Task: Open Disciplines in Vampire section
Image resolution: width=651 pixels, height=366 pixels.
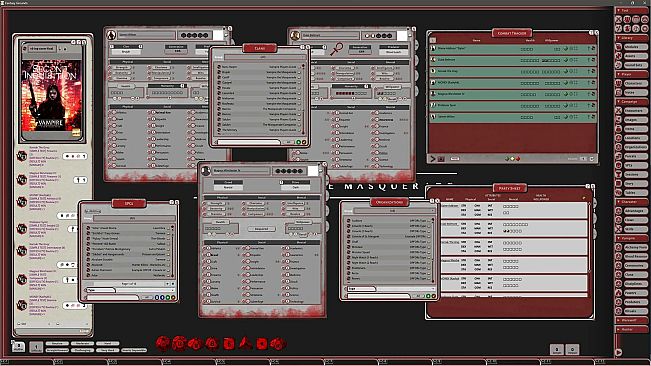Action: click(636, 283)
